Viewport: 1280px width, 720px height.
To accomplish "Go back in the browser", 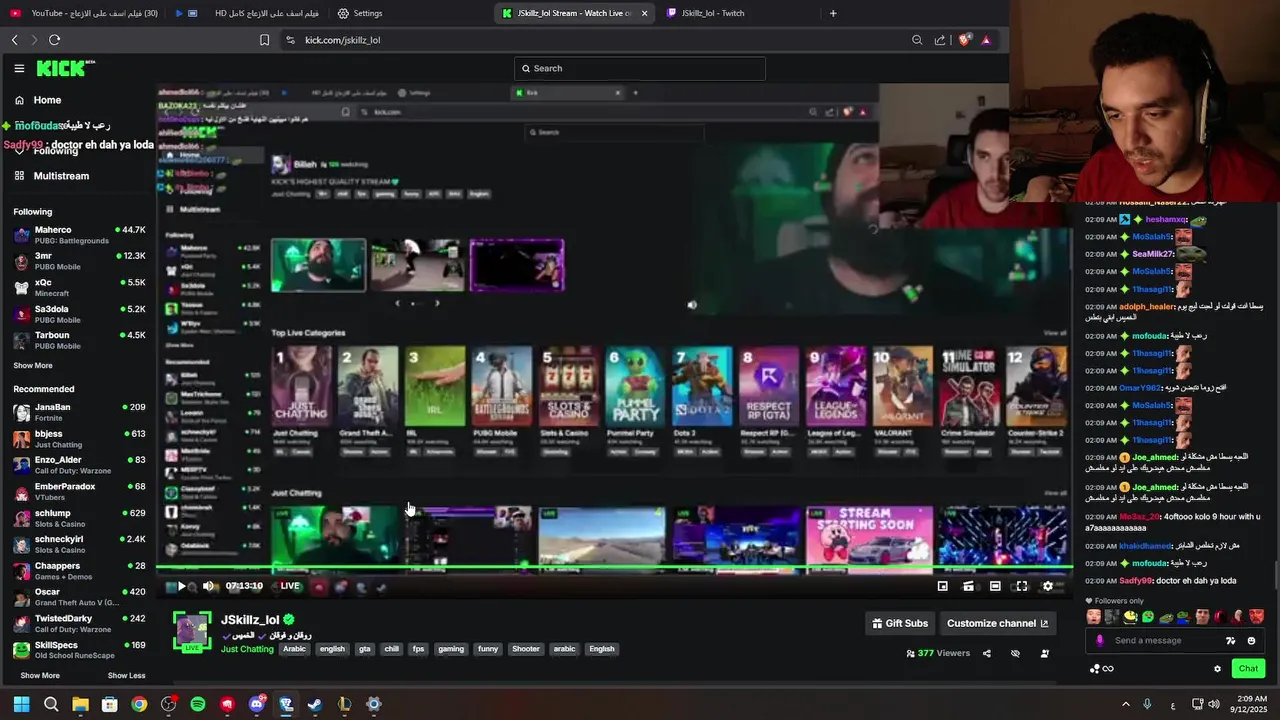I will click(x=15, y=40).
